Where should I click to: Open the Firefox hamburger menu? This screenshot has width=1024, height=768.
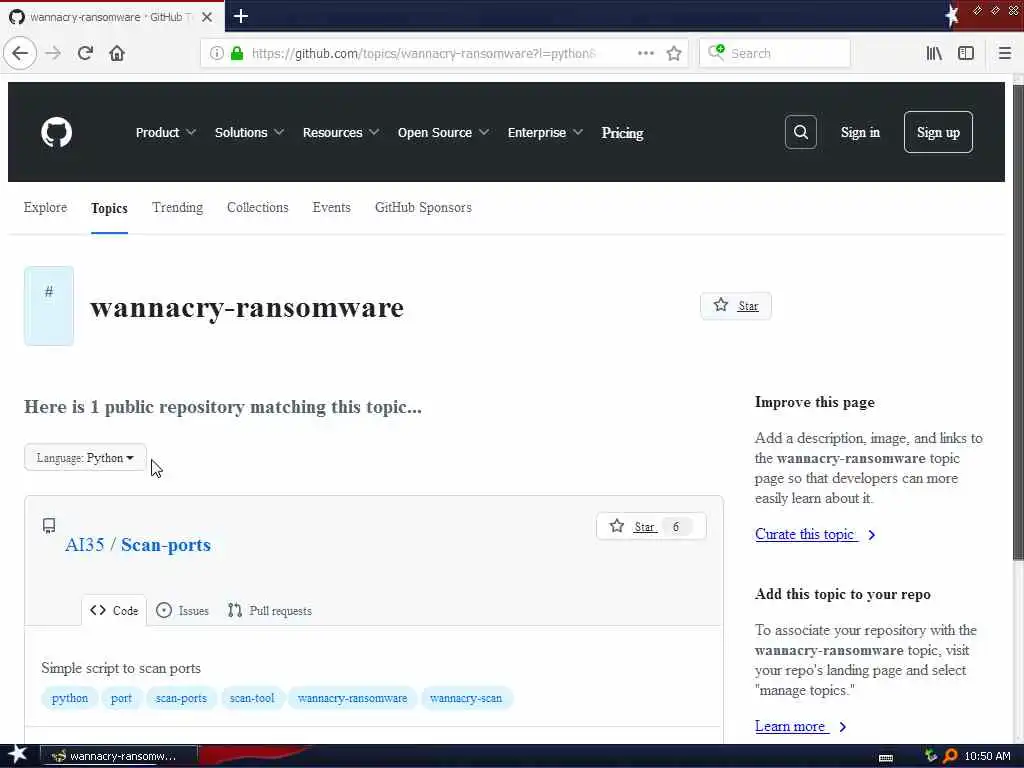coord(1004,54)
